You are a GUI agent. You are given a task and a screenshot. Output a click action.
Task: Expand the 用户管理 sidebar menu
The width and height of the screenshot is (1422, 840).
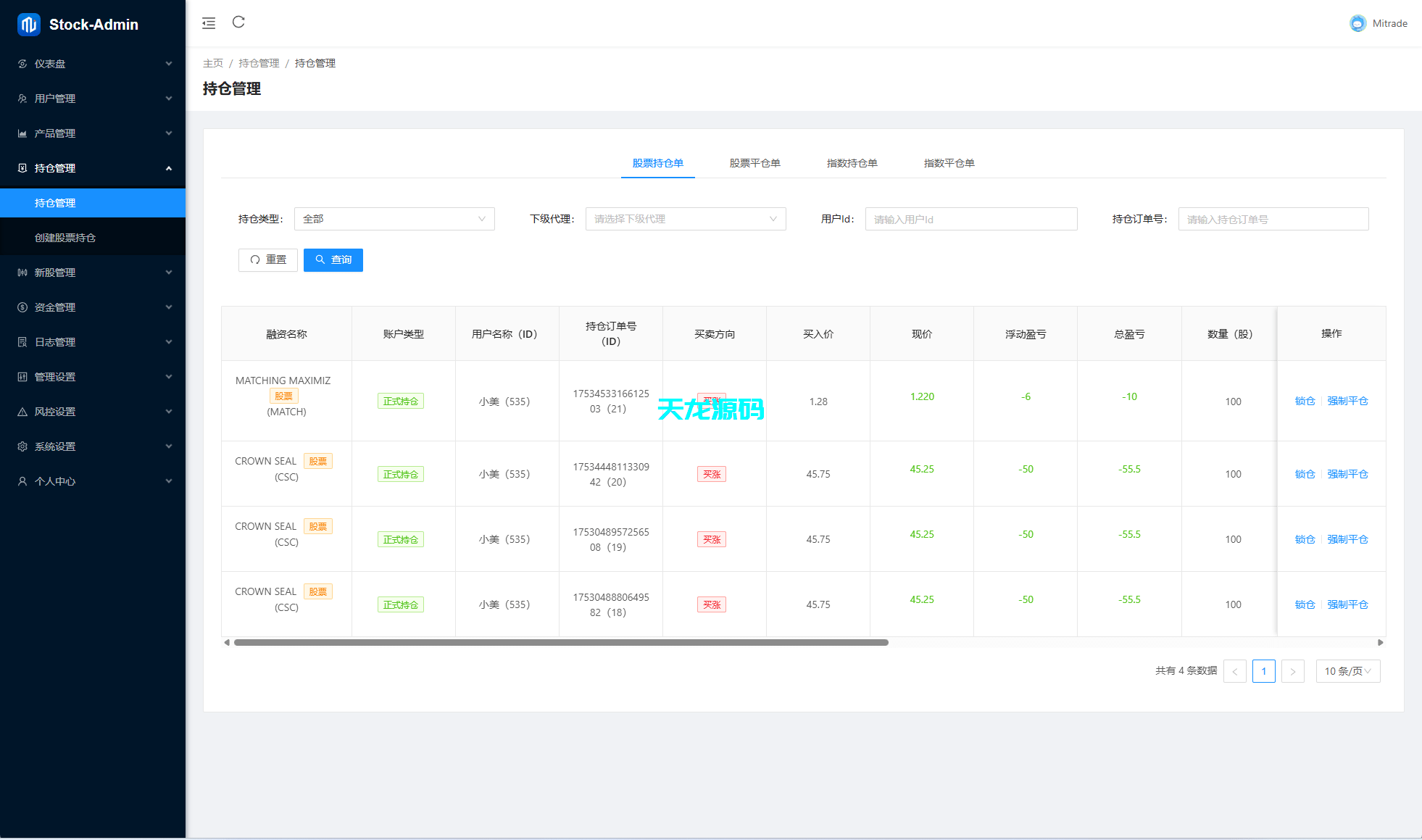point(93,99)
